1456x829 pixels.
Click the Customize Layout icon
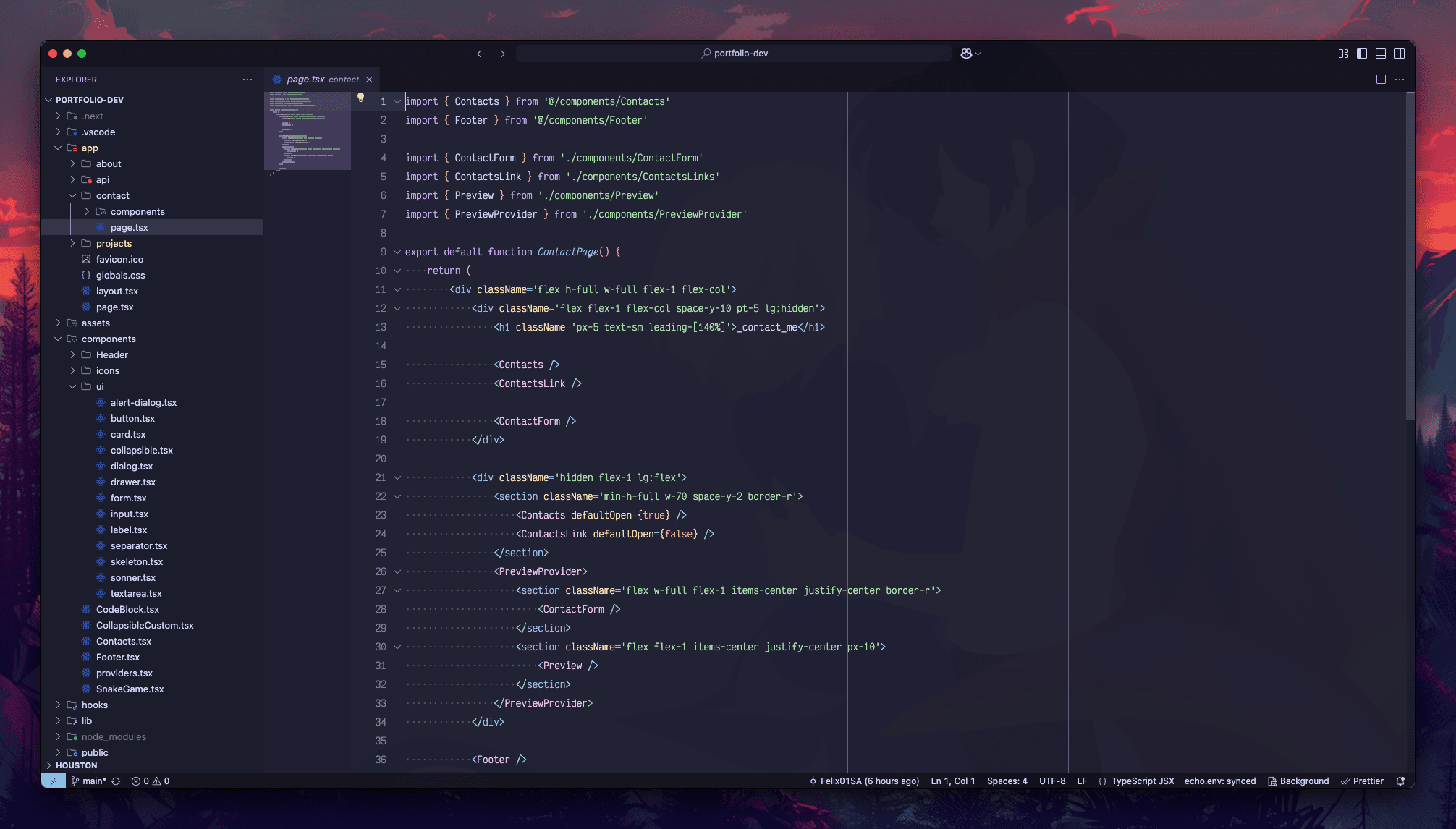click(x=1343, y=54)
